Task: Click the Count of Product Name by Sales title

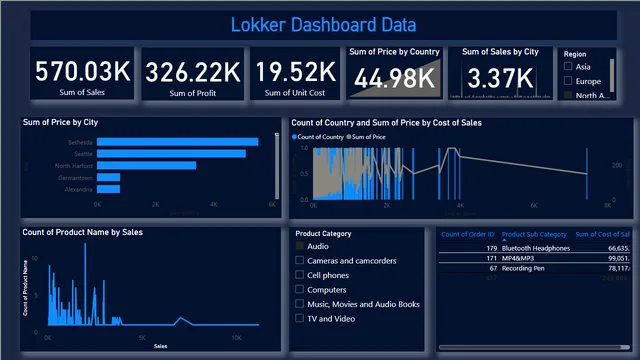Action: pos(82,232)
